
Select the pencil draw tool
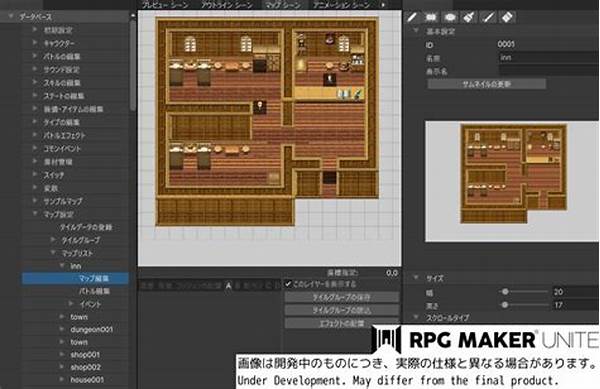(x=412, y=17)
